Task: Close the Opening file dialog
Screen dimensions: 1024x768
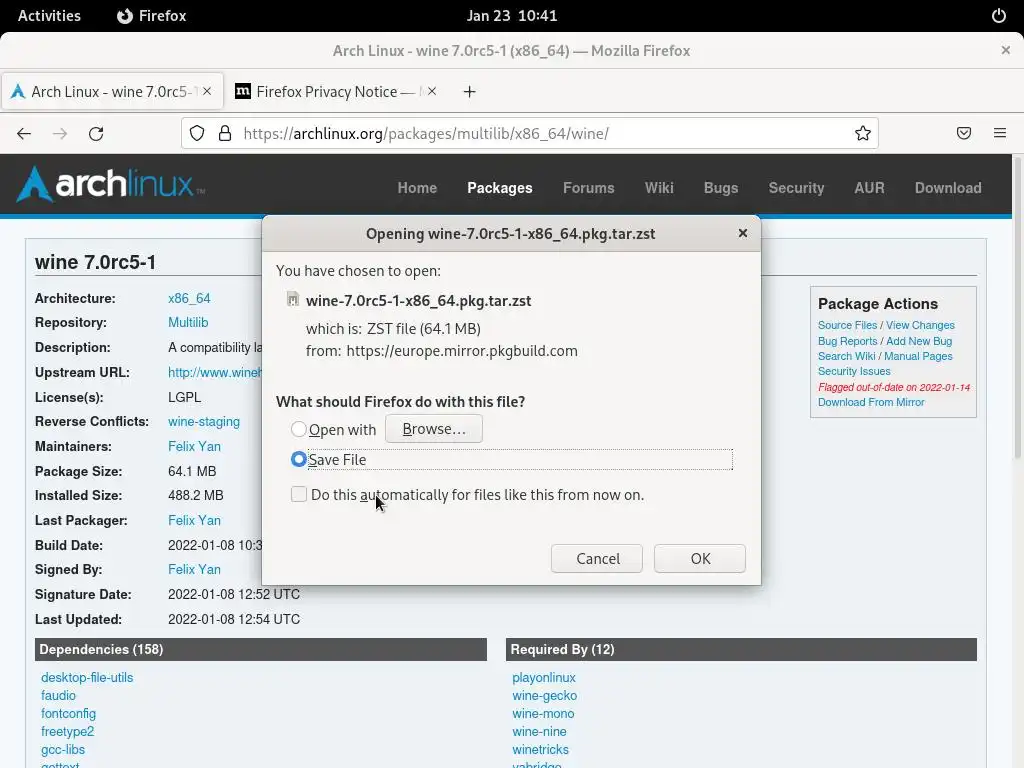Action: (x=743, y=233)
